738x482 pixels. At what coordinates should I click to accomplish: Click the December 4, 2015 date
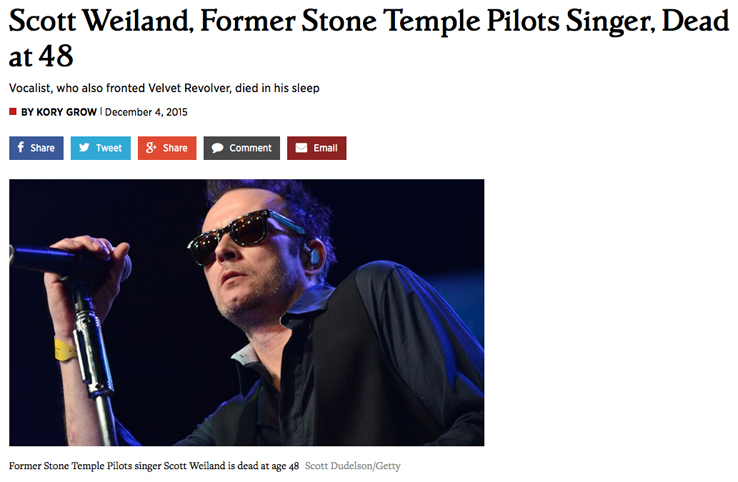[146, 112]
